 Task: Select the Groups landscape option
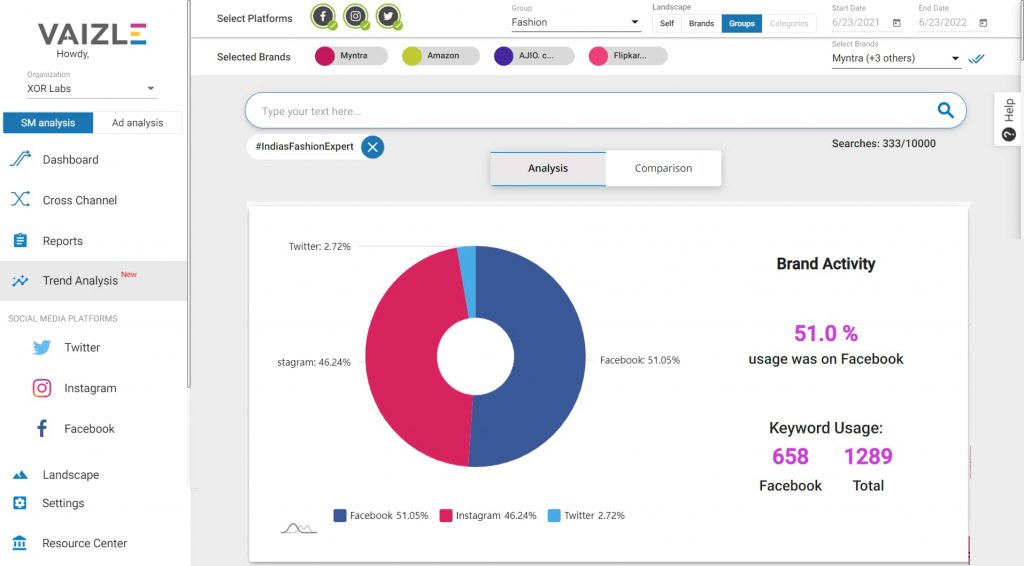click(742, 24)
